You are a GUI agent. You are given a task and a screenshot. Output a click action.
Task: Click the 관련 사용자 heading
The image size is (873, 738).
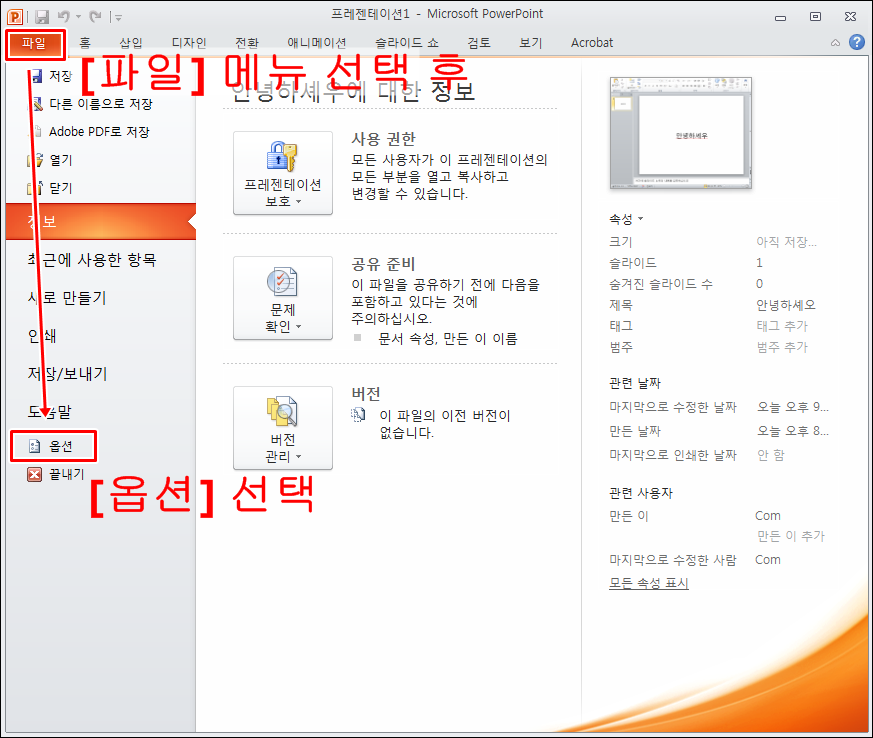(641, 493)
